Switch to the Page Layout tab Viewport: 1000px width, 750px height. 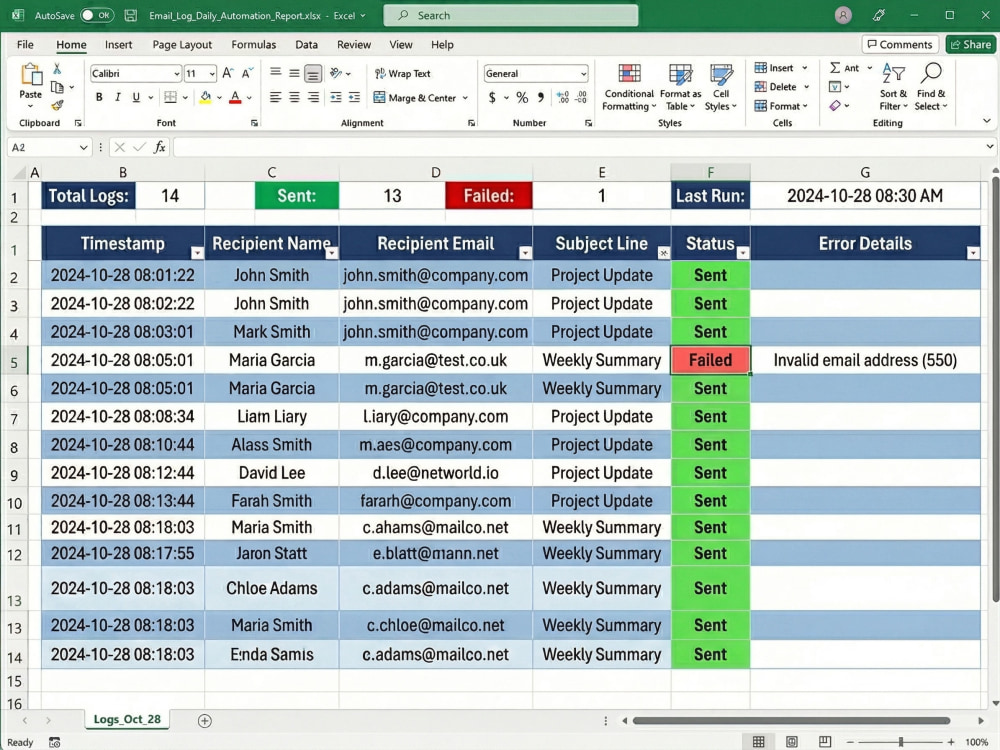(x=182, y=45)
